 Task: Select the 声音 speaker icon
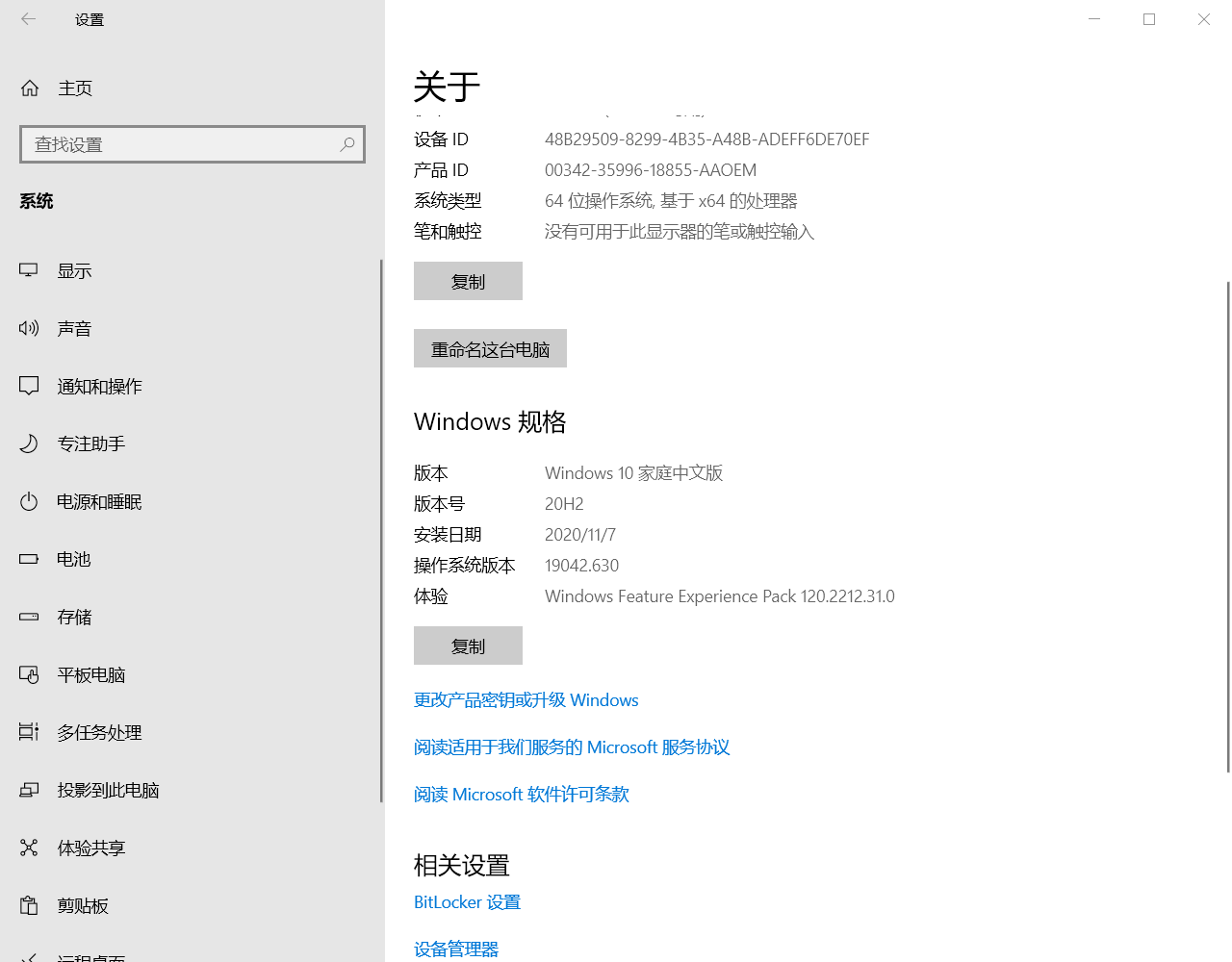click(x=29, y=328)
